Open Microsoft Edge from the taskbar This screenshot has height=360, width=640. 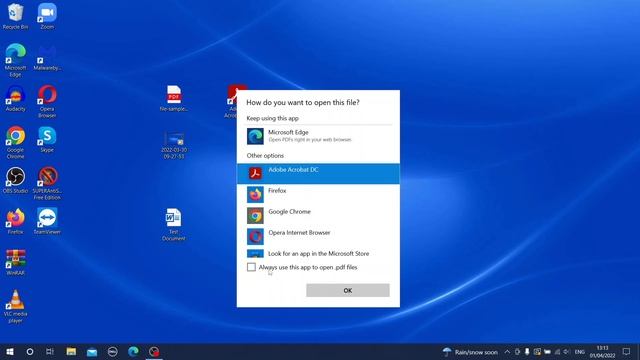[133, 351]
